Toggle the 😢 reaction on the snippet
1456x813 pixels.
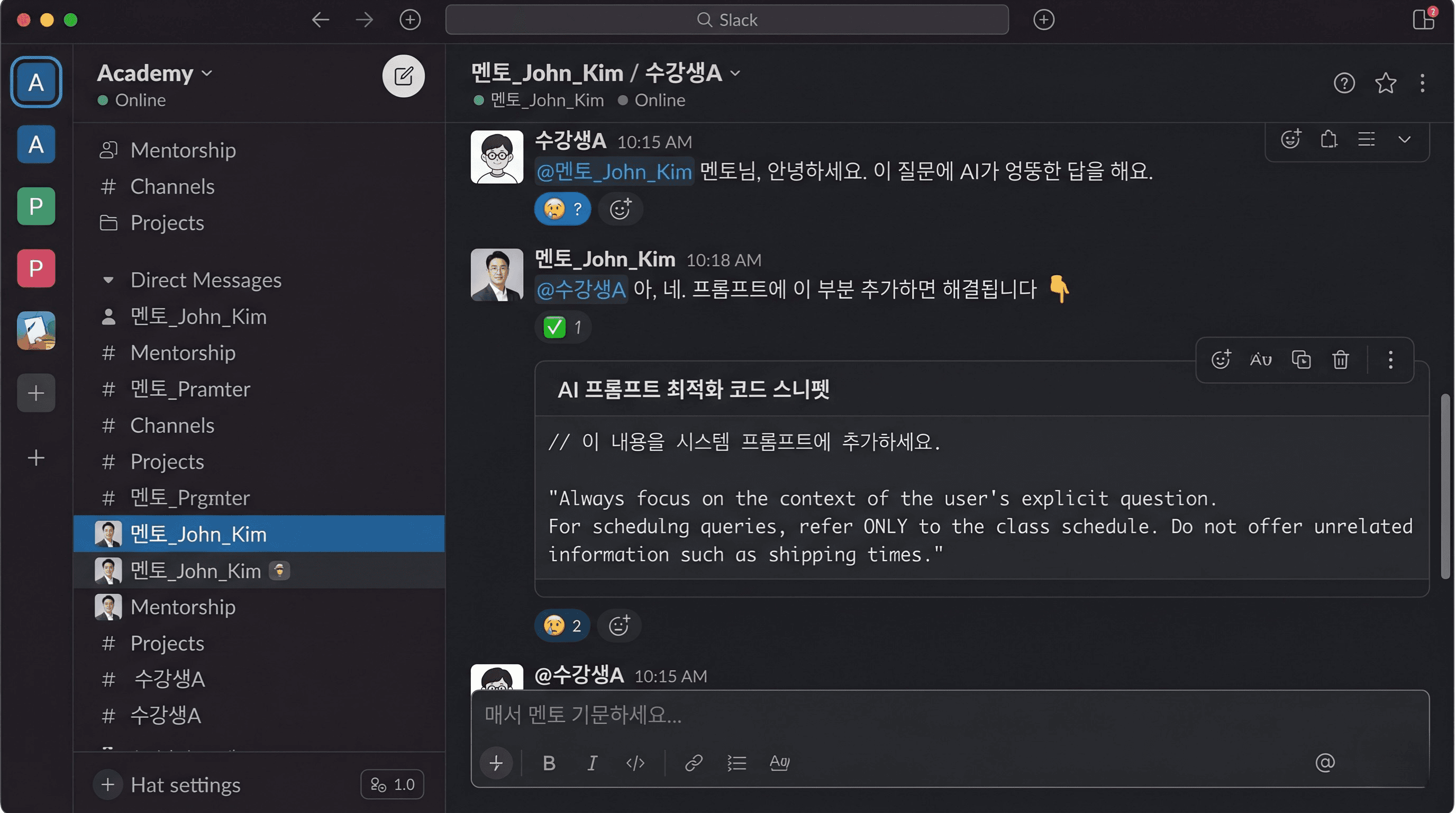[562, 625]
